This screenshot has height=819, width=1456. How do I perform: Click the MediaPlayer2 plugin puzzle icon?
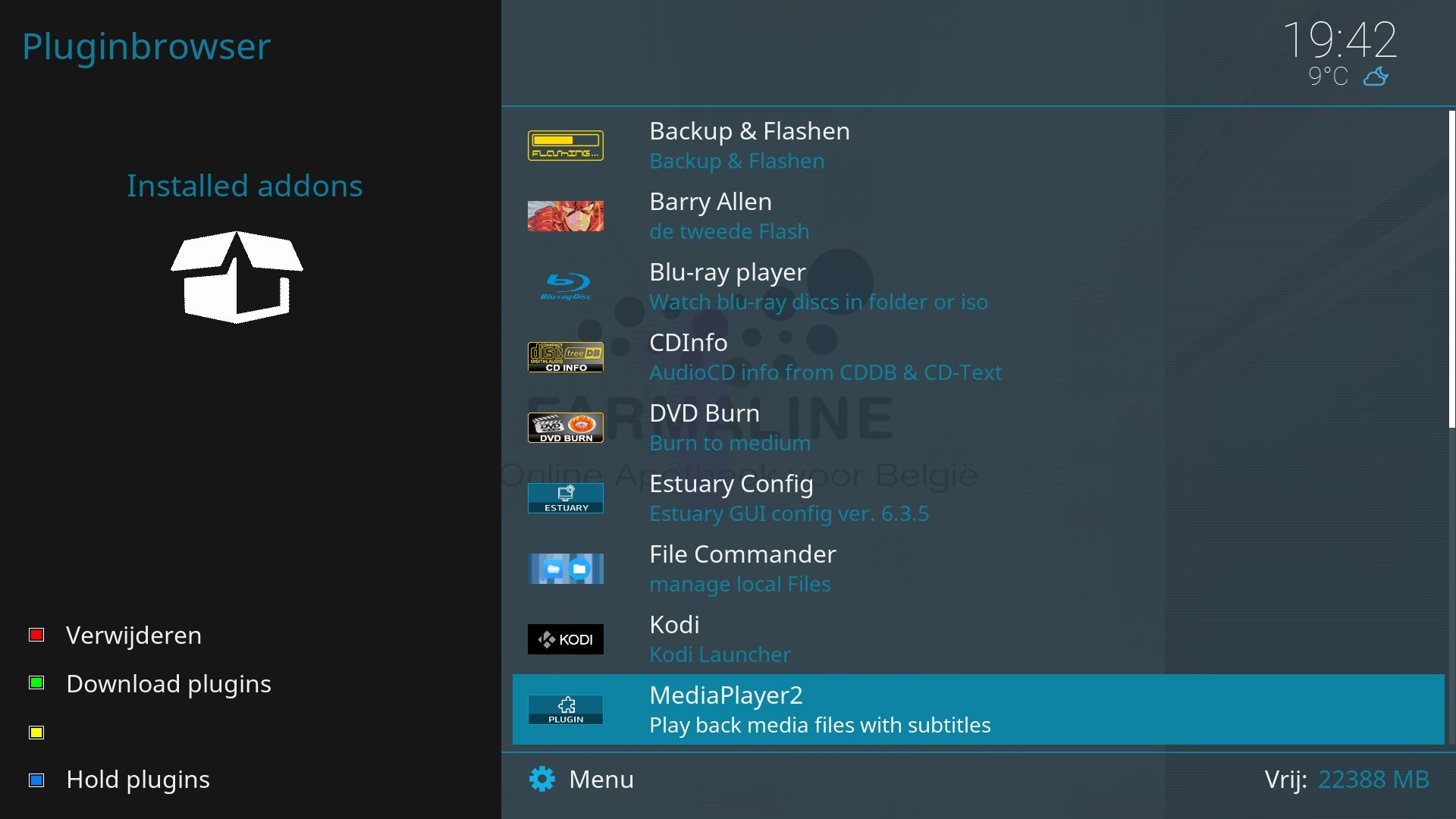pos(566,710)
